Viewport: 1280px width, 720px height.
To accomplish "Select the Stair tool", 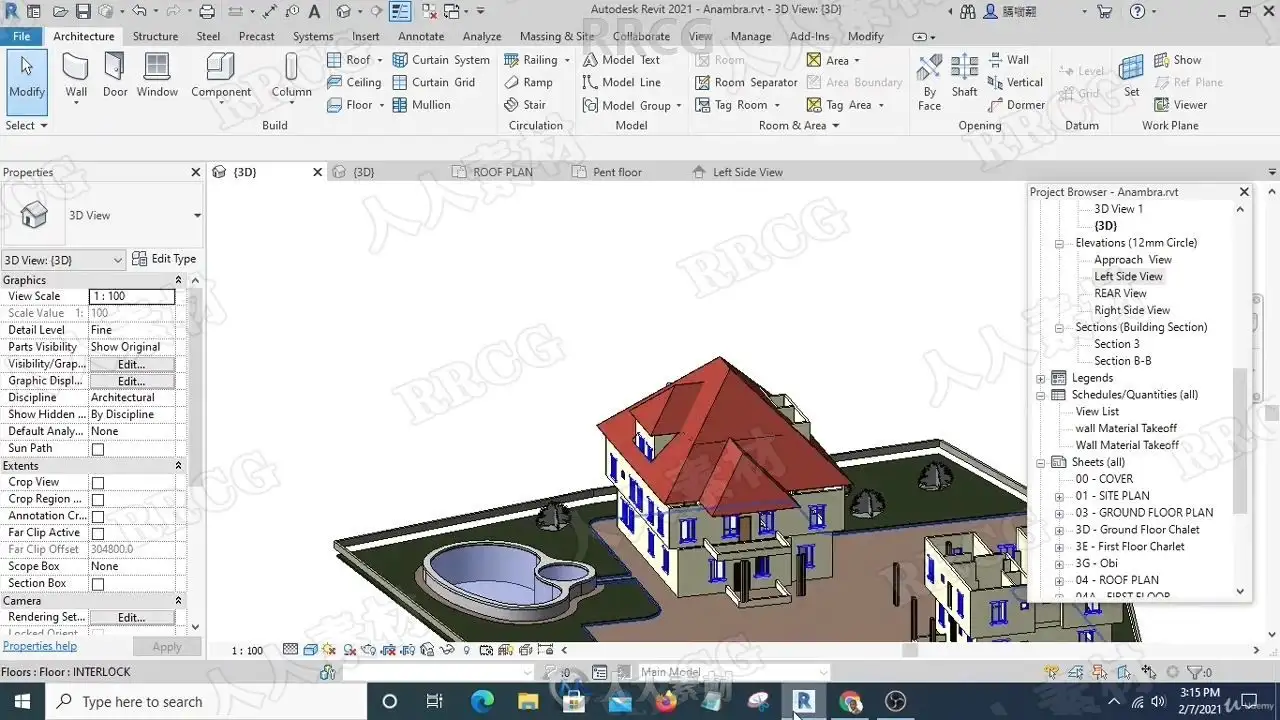I will [x=525, y=105].
